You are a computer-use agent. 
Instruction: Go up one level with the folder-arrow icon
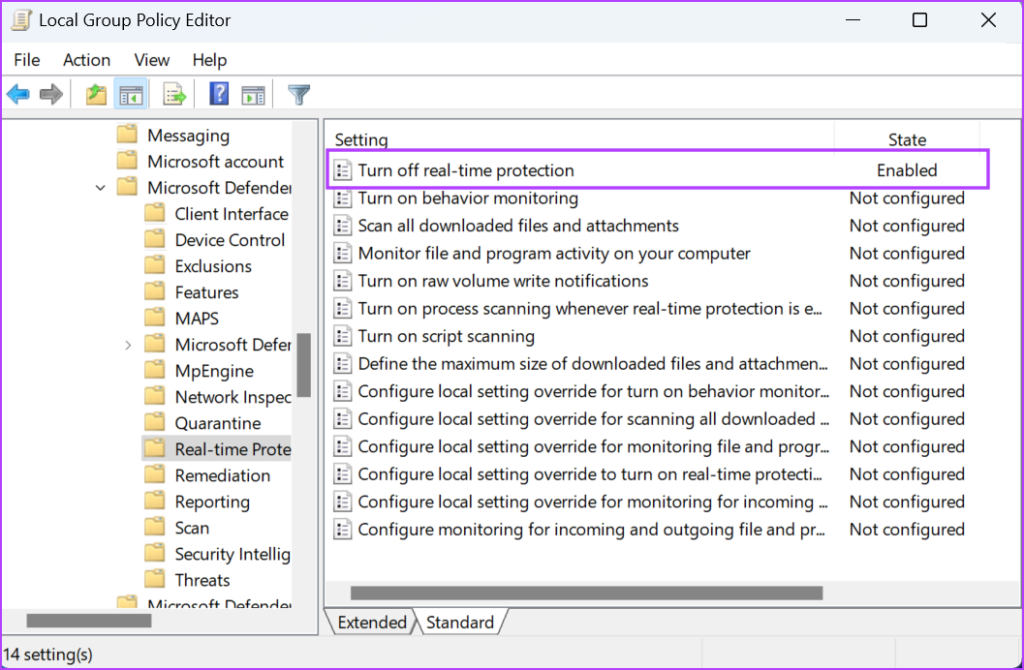[97, 95]
